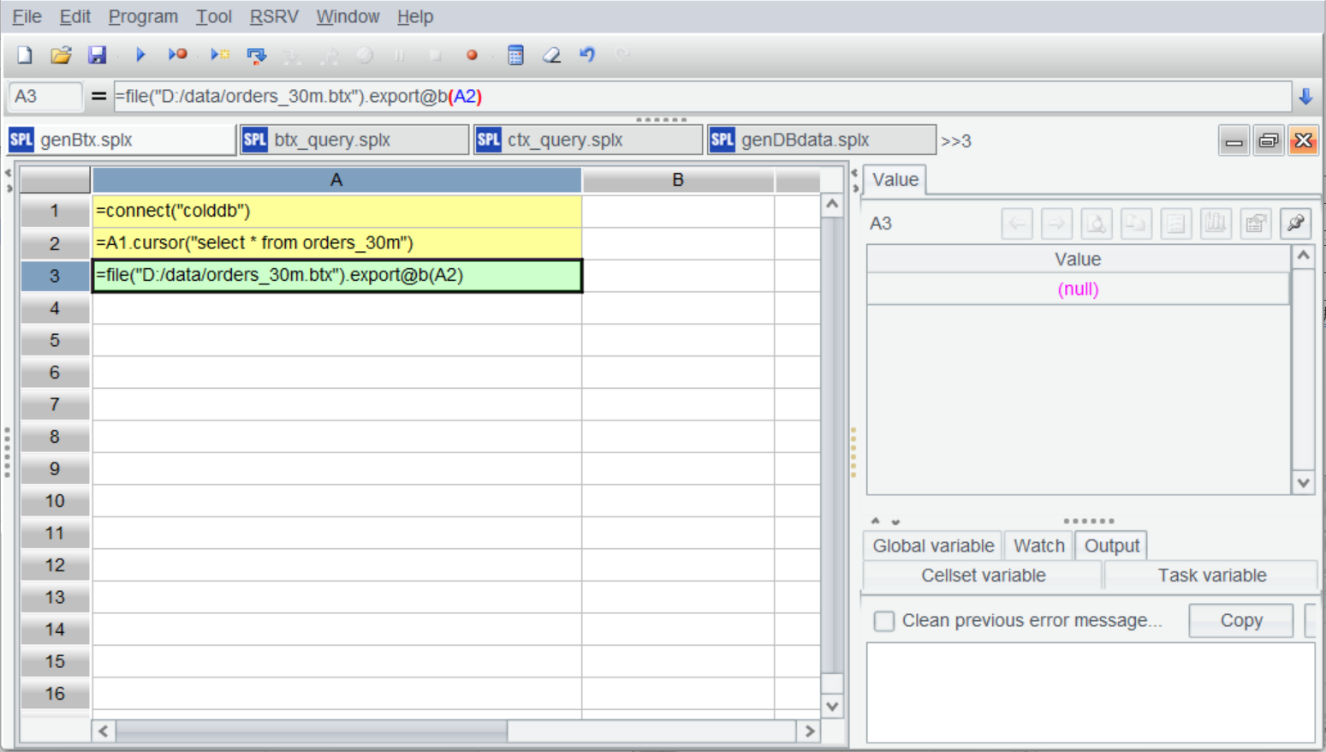Restore the document window size
Viewport: 1326px width, 752px height.
coord(1268,141)
